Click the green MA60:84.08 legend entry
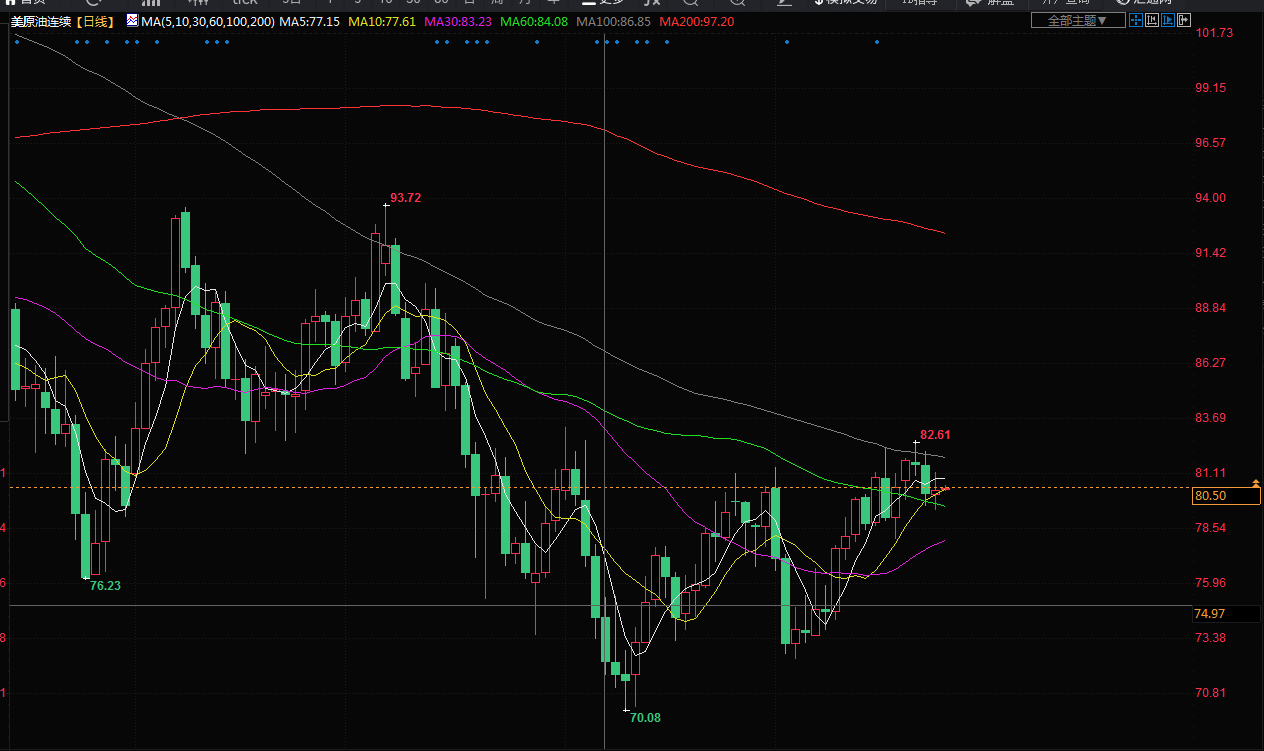This screenshot has width=1264, height=751. 534,21
